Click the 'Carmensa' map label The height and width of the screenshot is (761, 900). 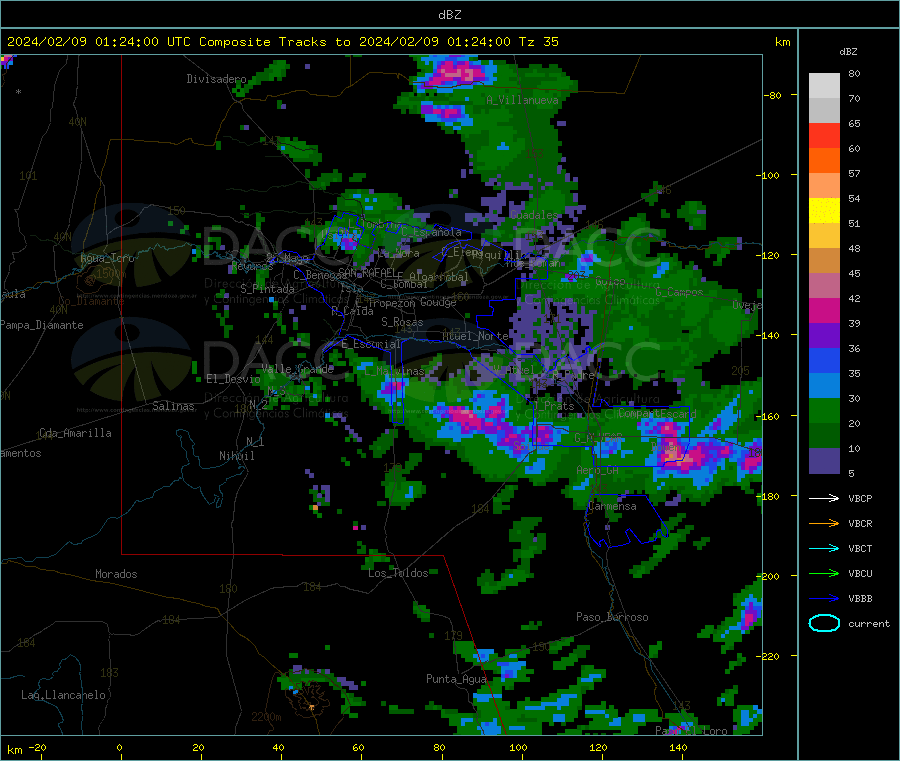click(x=612, y=507)
